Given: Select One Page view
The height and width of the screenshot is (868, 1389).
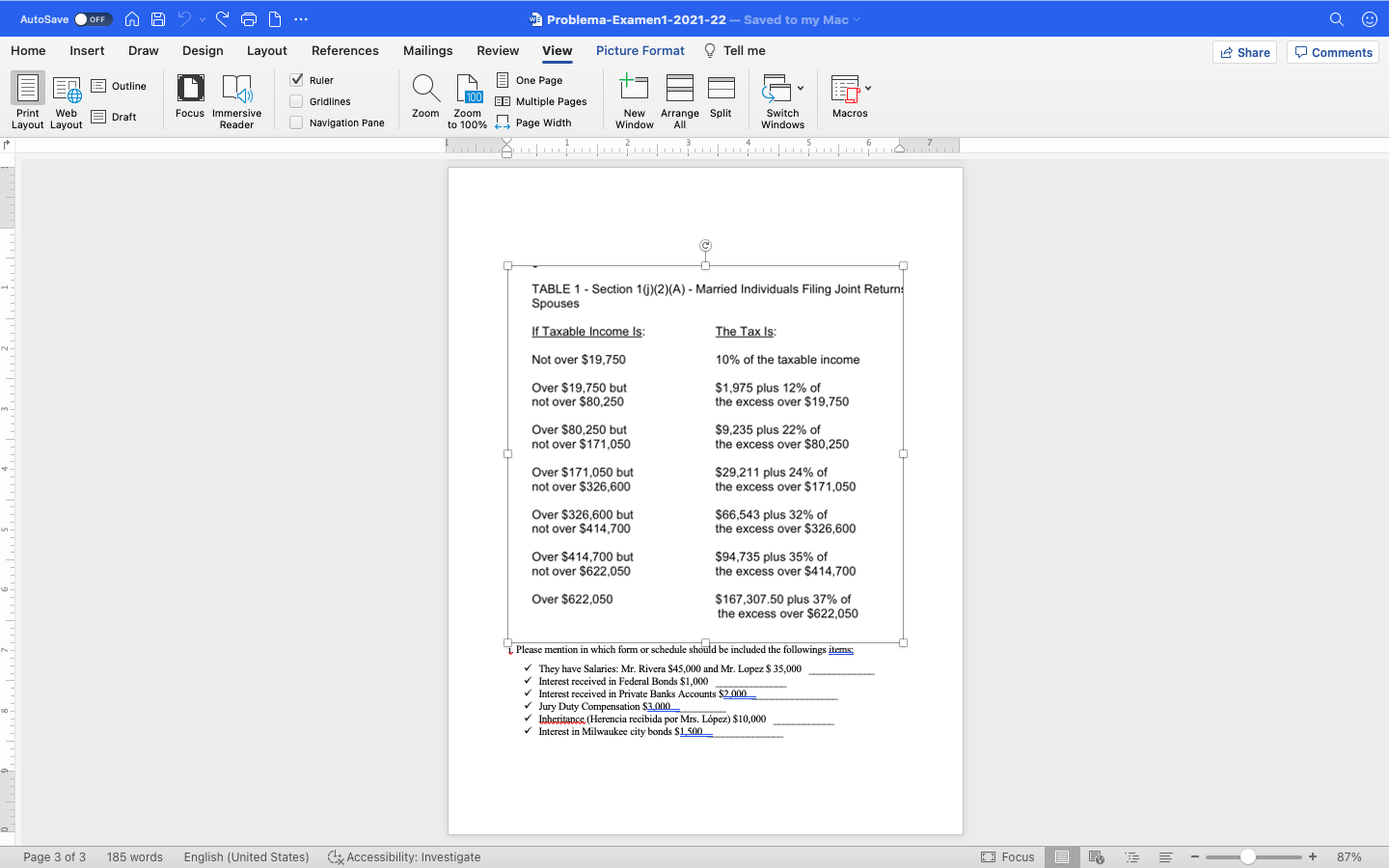Looking at the screenshot, I should tap(530, 80).
